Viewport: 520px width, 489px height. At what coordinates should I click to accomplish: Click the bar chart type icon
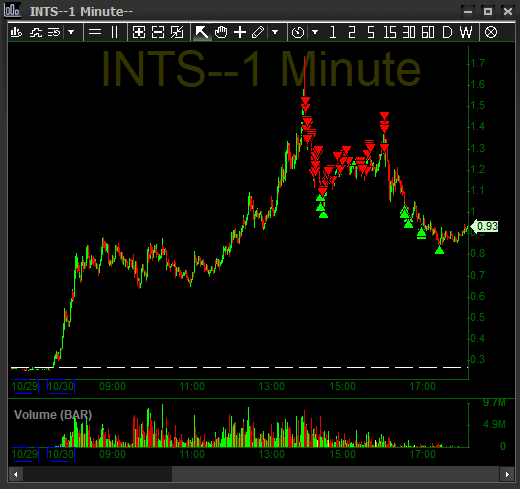click(16, 32)
